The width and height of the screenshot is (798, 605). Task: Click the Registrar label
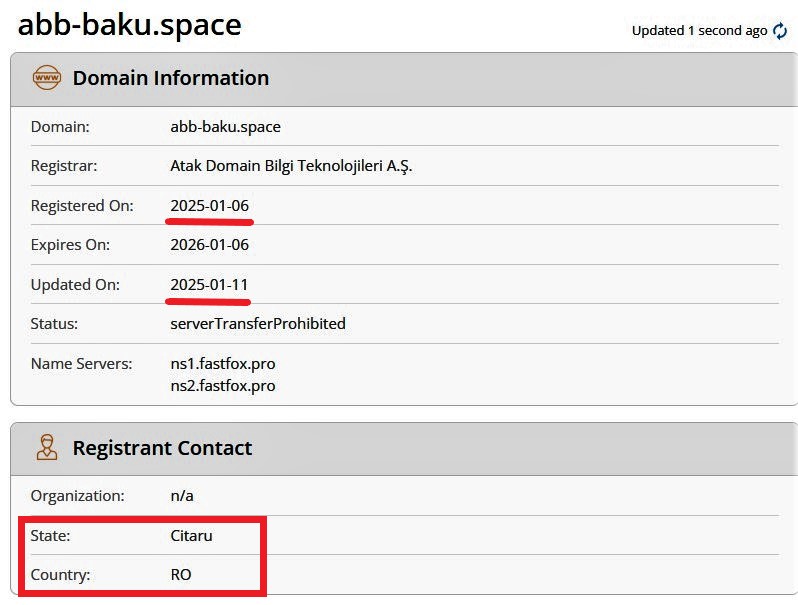click(x=64, y=166)
